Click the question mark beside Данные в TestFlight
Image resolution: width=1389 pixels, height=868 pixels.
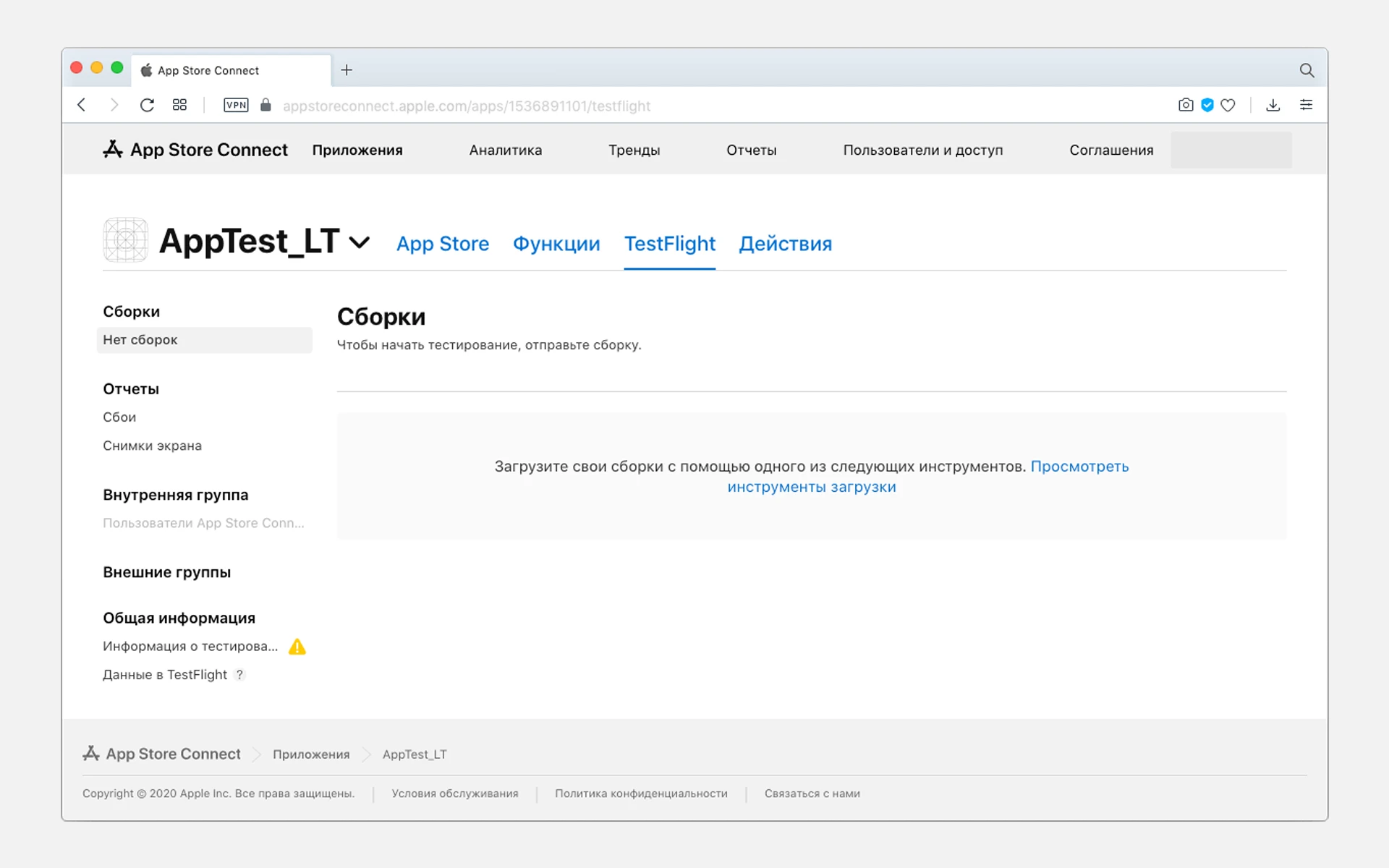tap(239, 675)
